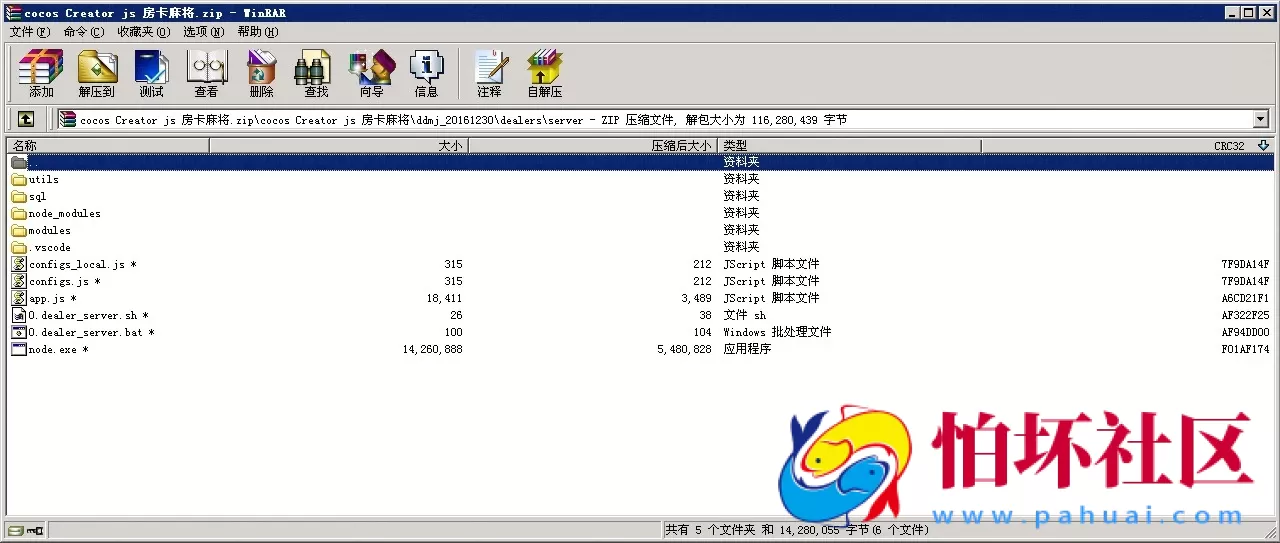The width and height of the screenshot is (1280, 543).
Task: Click the node_modules folder icon
Action: tap(19, 213)
